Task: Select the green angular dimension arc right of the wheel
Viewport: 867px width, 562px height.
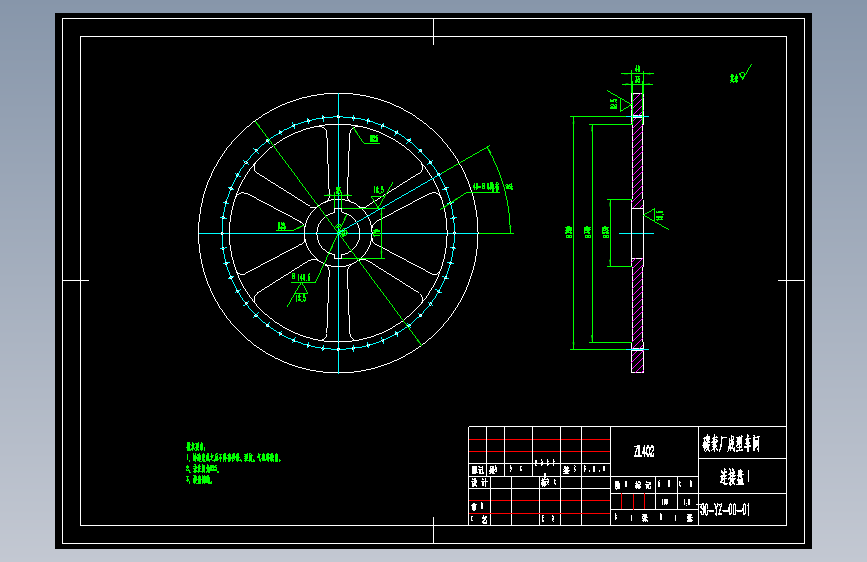Action: (x=502, y=188)
